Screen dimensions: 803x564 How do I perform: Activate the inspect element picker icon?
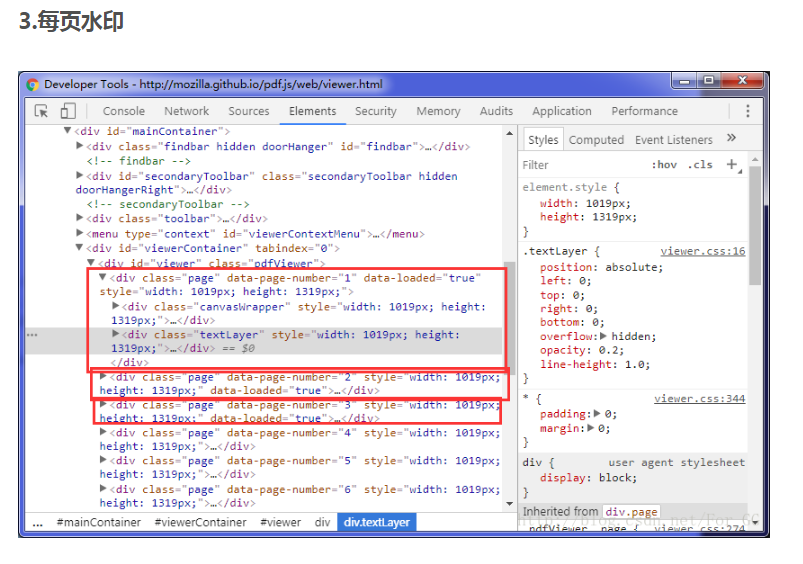pyautogui.click(x=41, y=111)
